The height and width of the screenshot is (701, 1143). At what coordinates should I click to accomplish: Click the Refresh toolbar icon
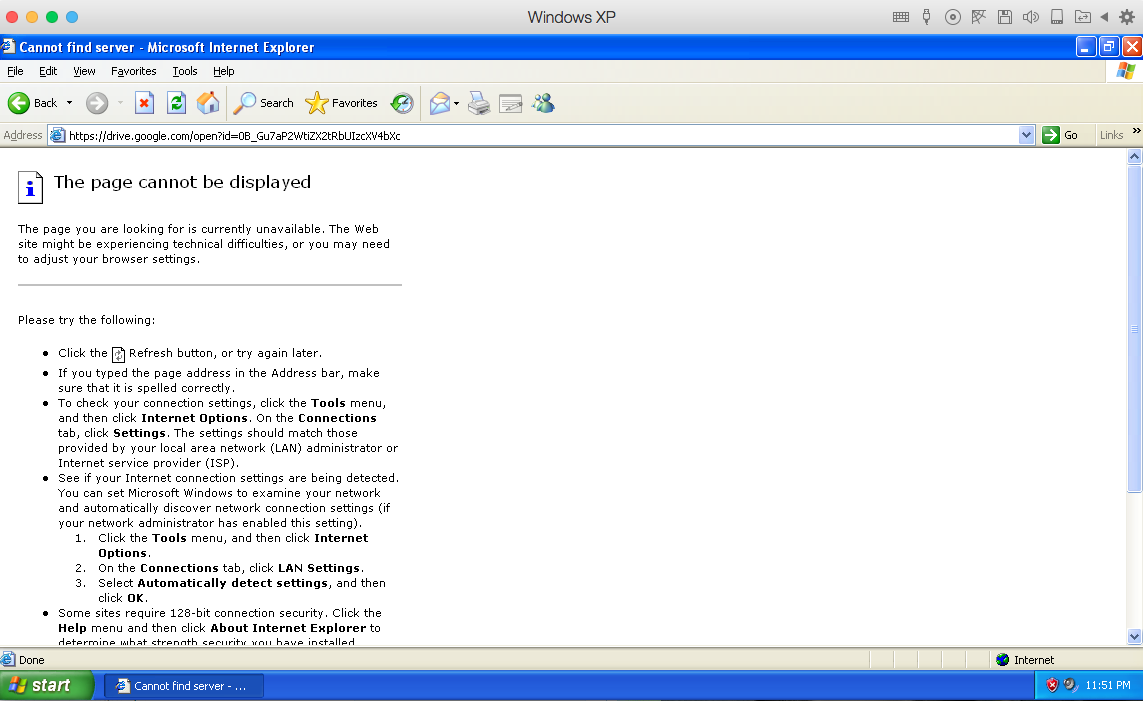pyautogui.click(x=176, y=103)
